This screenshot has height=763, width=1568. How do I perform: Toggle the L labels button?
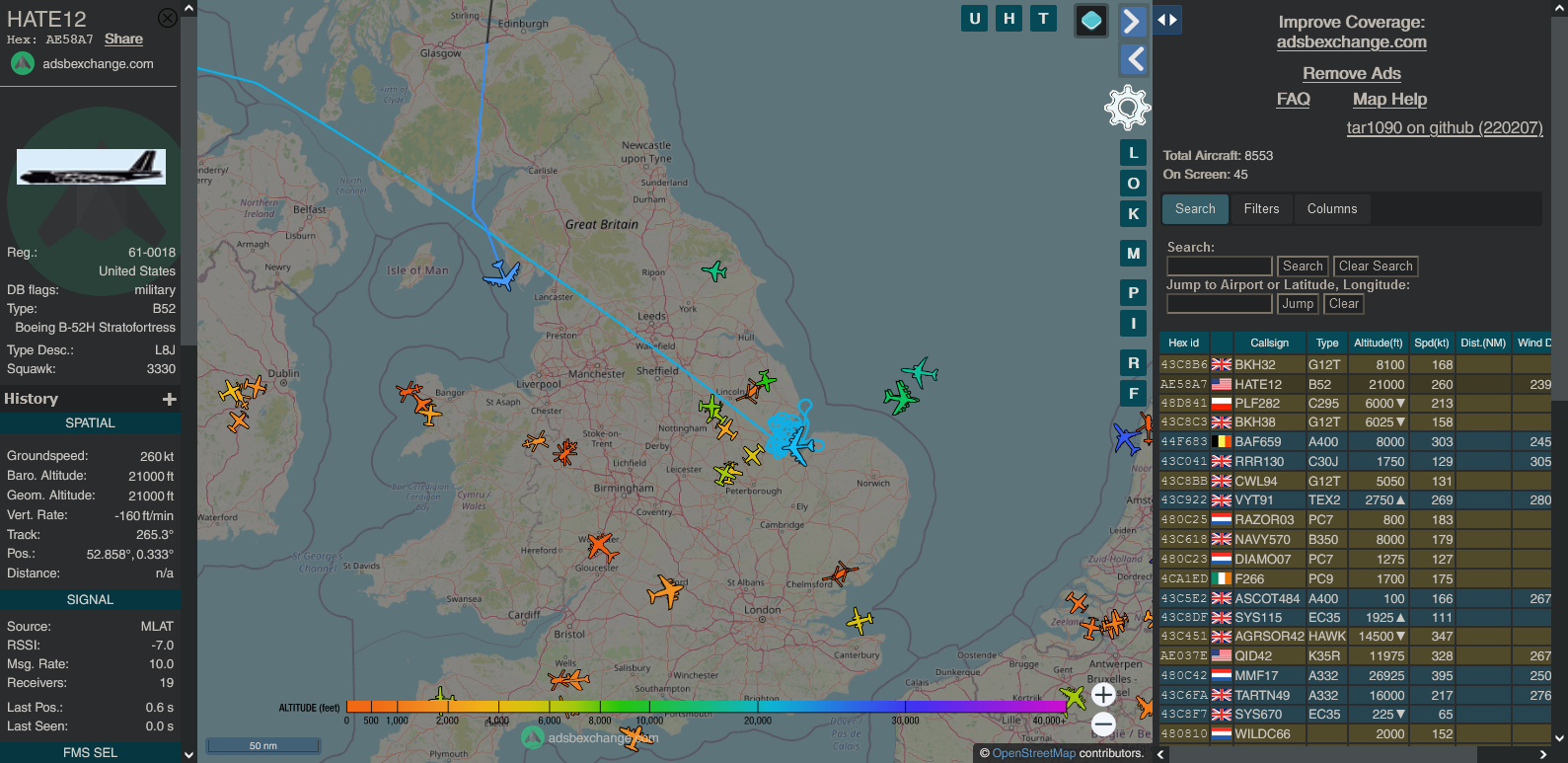(x=1134, y=153)
